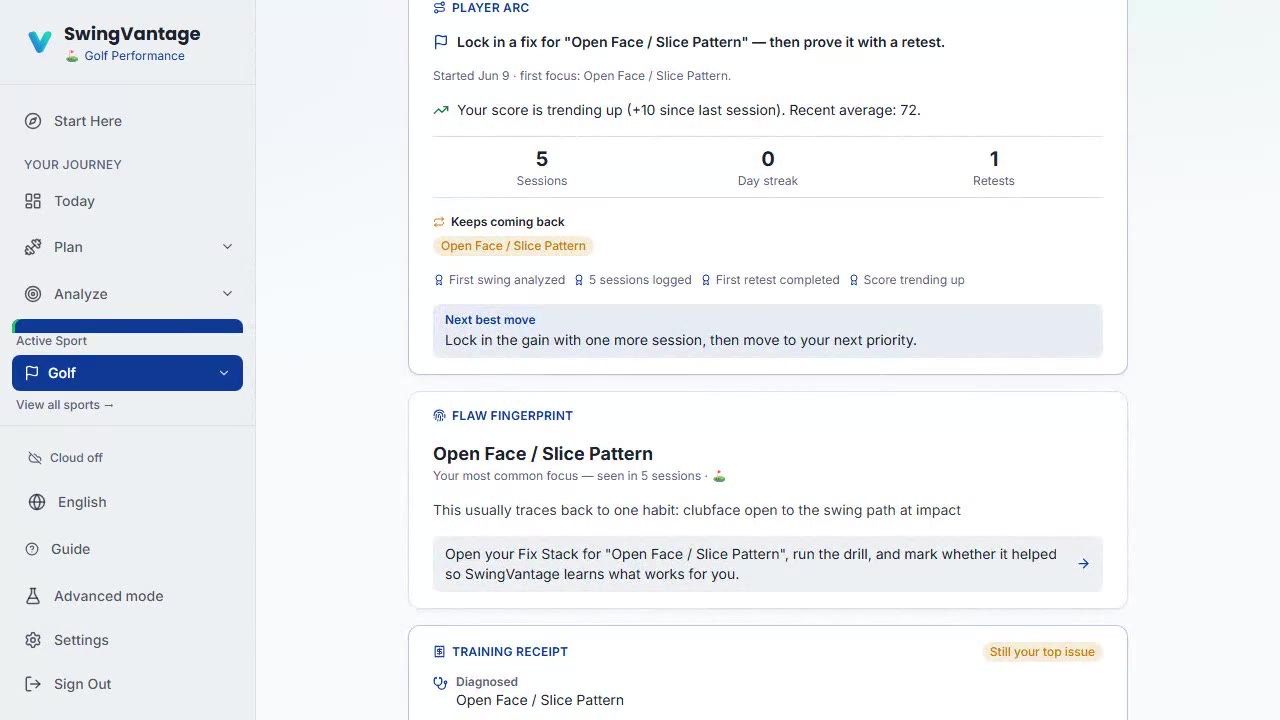
Task: Click the Start Here compass icon
Action: coord(33,121)
